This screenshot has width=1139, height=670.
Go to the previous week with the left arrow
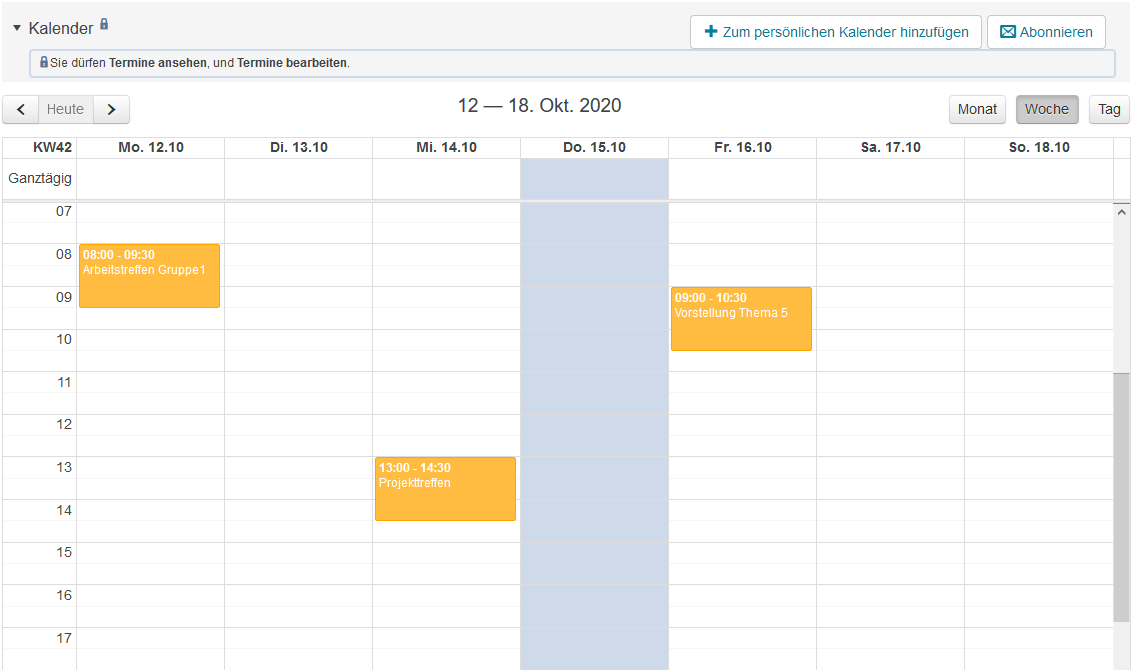coord(20,109)
